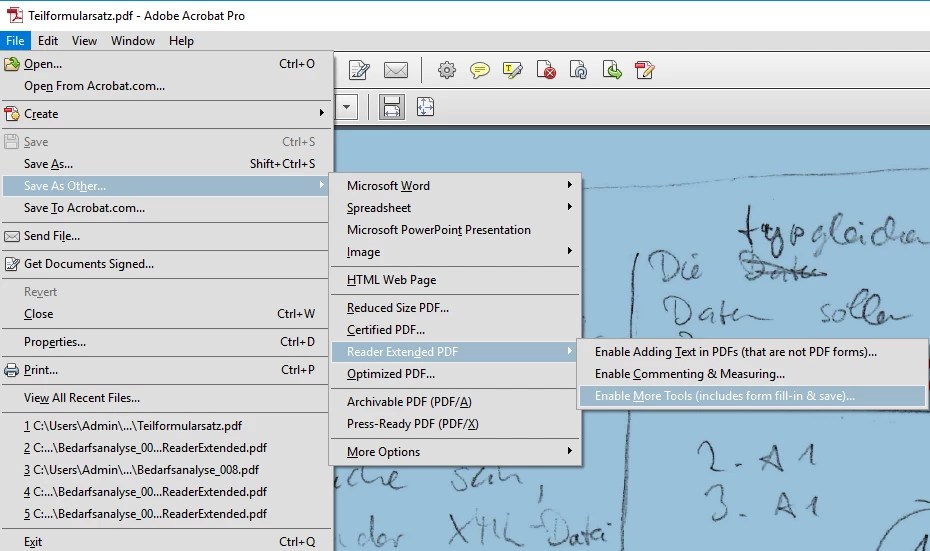Select Enable Commenting & Measuring...

(752, 374)
